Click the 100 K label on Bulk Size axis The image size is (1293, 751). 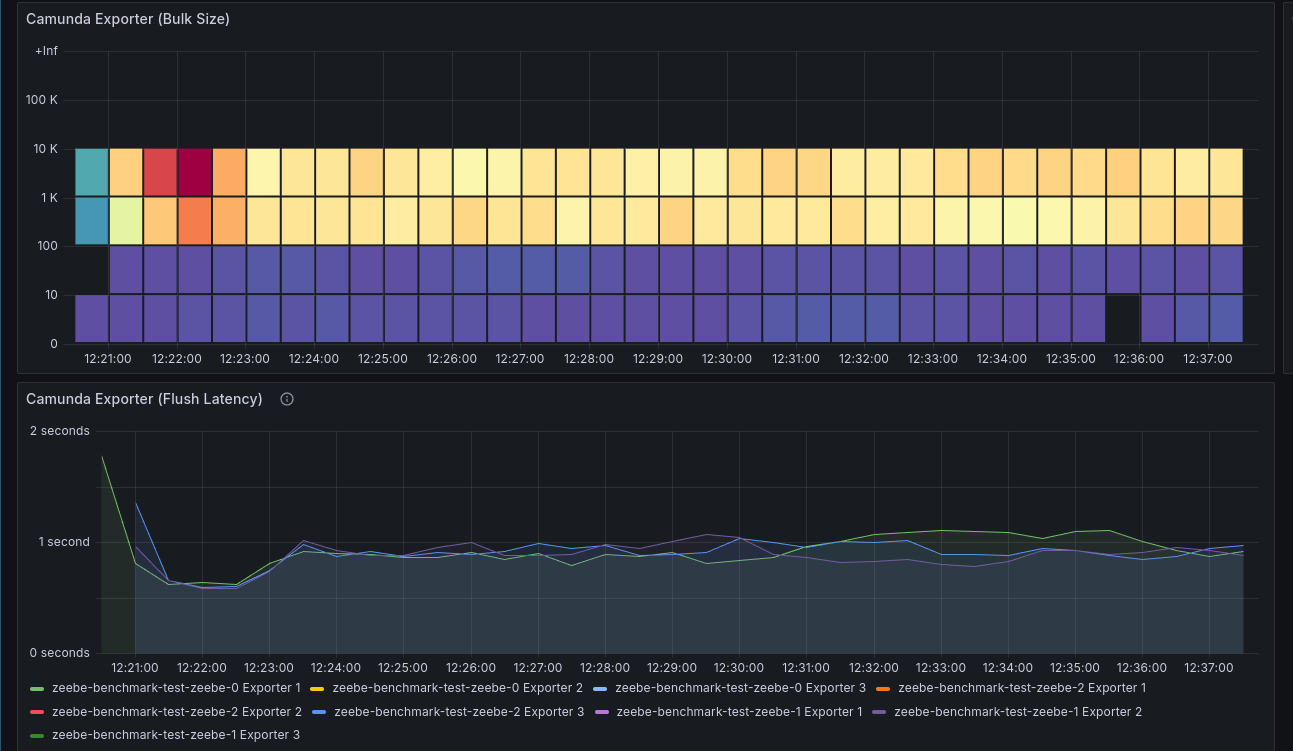pos(42,100)
